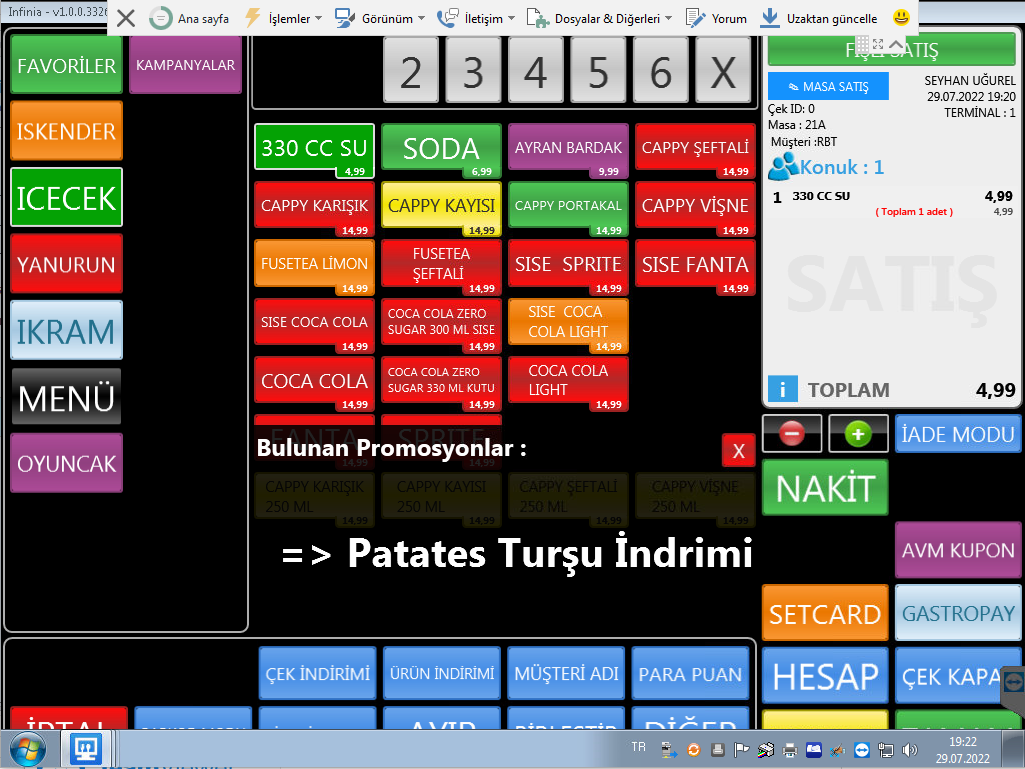Click the Konuk guests icon

pyautogui.click(x=782, y=167)
